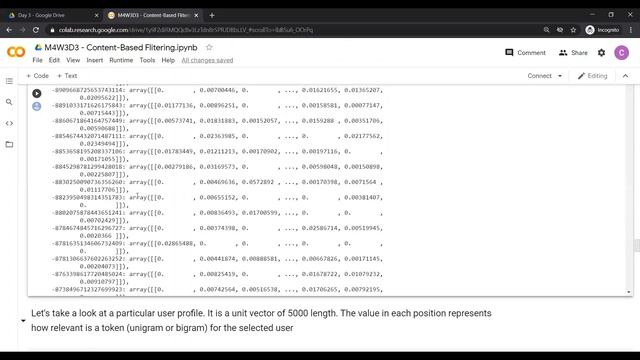Click Connect to start runtime
The height and width of the screenshot is (360, 640).
[539, 76]
